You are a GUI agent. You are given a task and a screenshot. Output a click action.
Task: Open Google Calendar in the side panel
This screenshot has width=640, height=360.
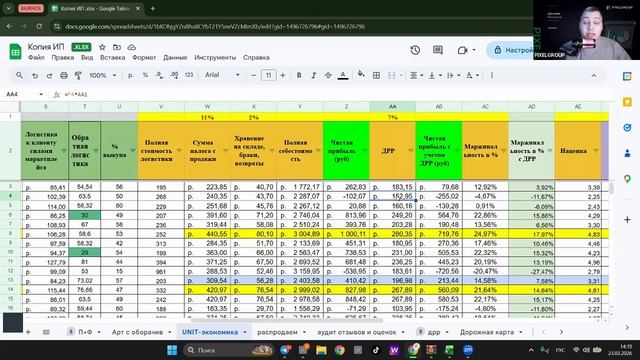[x=627, y=76]
